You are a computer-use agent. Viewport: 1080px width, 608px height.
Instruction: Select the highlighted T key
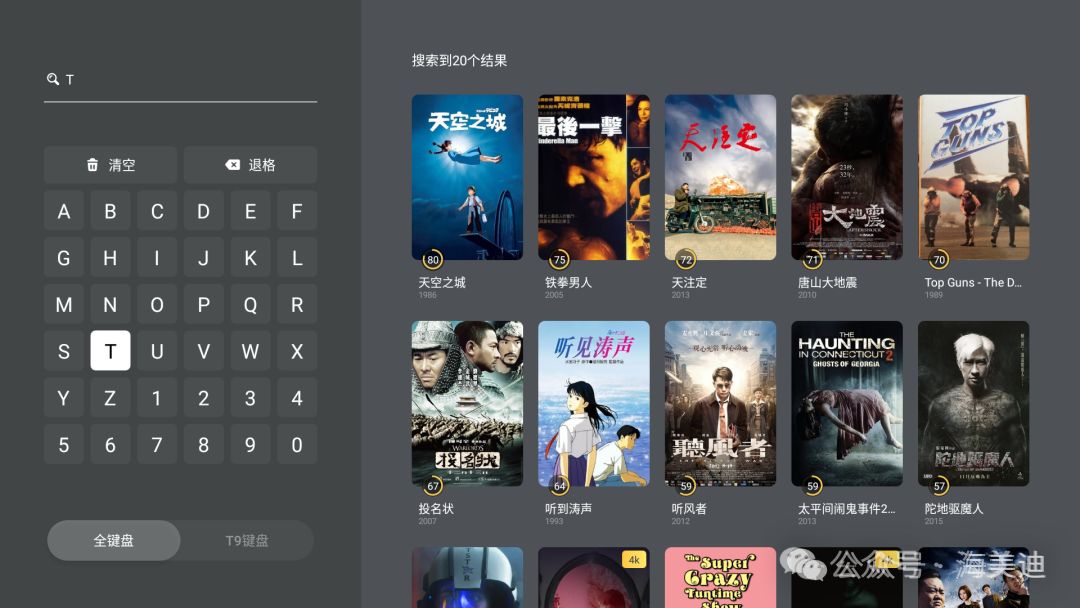coord(110,351)
